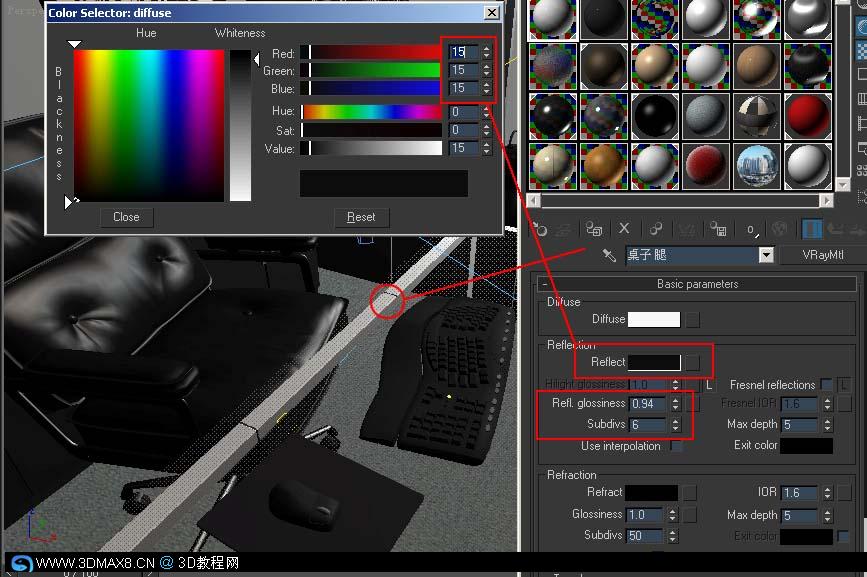Click sample slots horizontal scroll left arrow
This screenshot has width=867, height=577.
[534, 200]
